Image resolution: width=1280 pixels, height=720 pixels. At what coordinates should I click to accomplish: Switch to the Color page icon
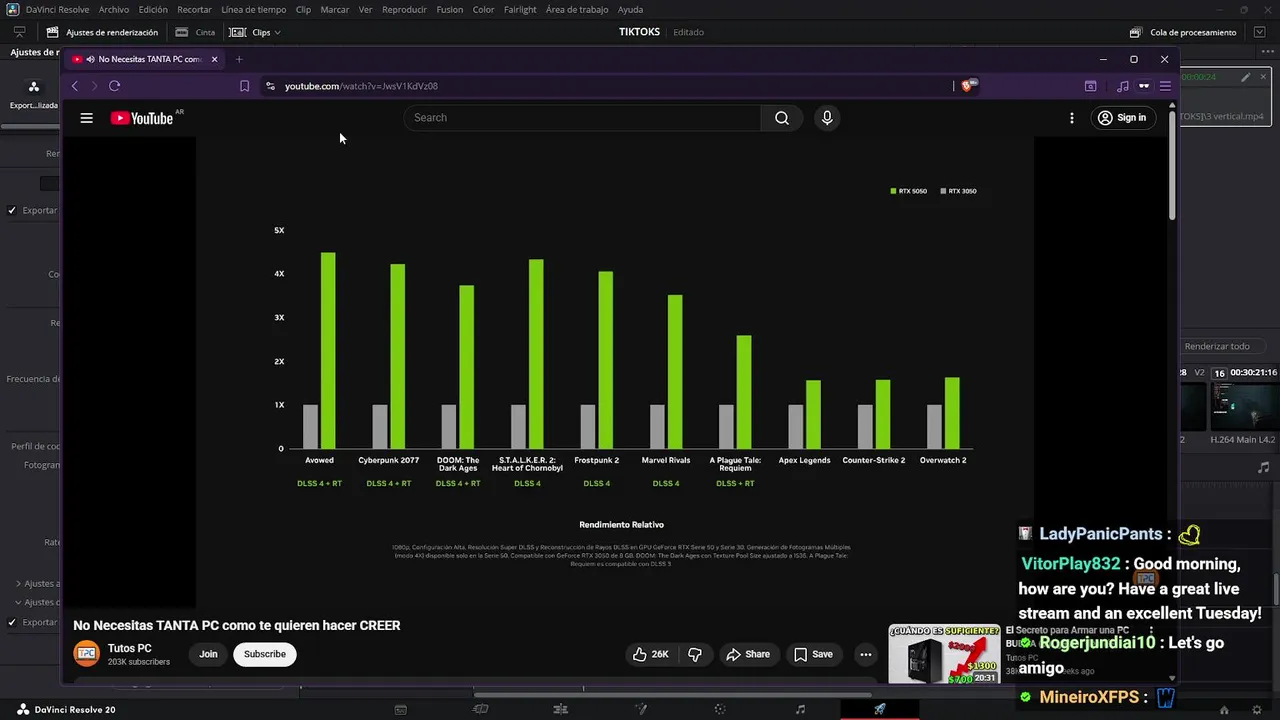point(720,709)
